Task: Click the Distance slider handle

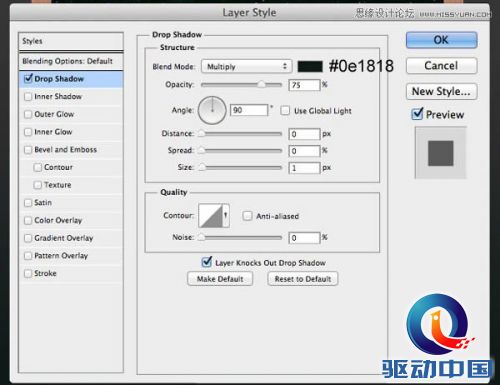Action: click(x=201, y=134)
